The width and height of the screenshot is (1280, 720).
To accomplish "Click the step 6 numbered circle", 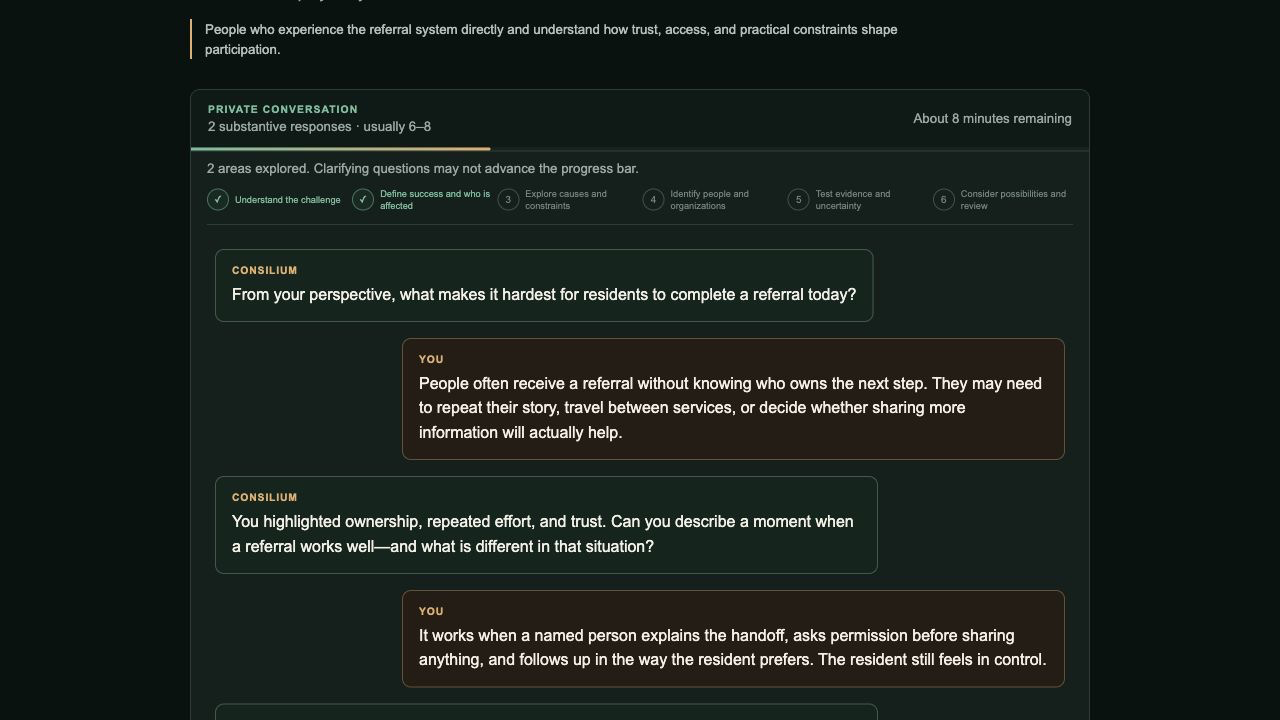I will pos(943,200).
